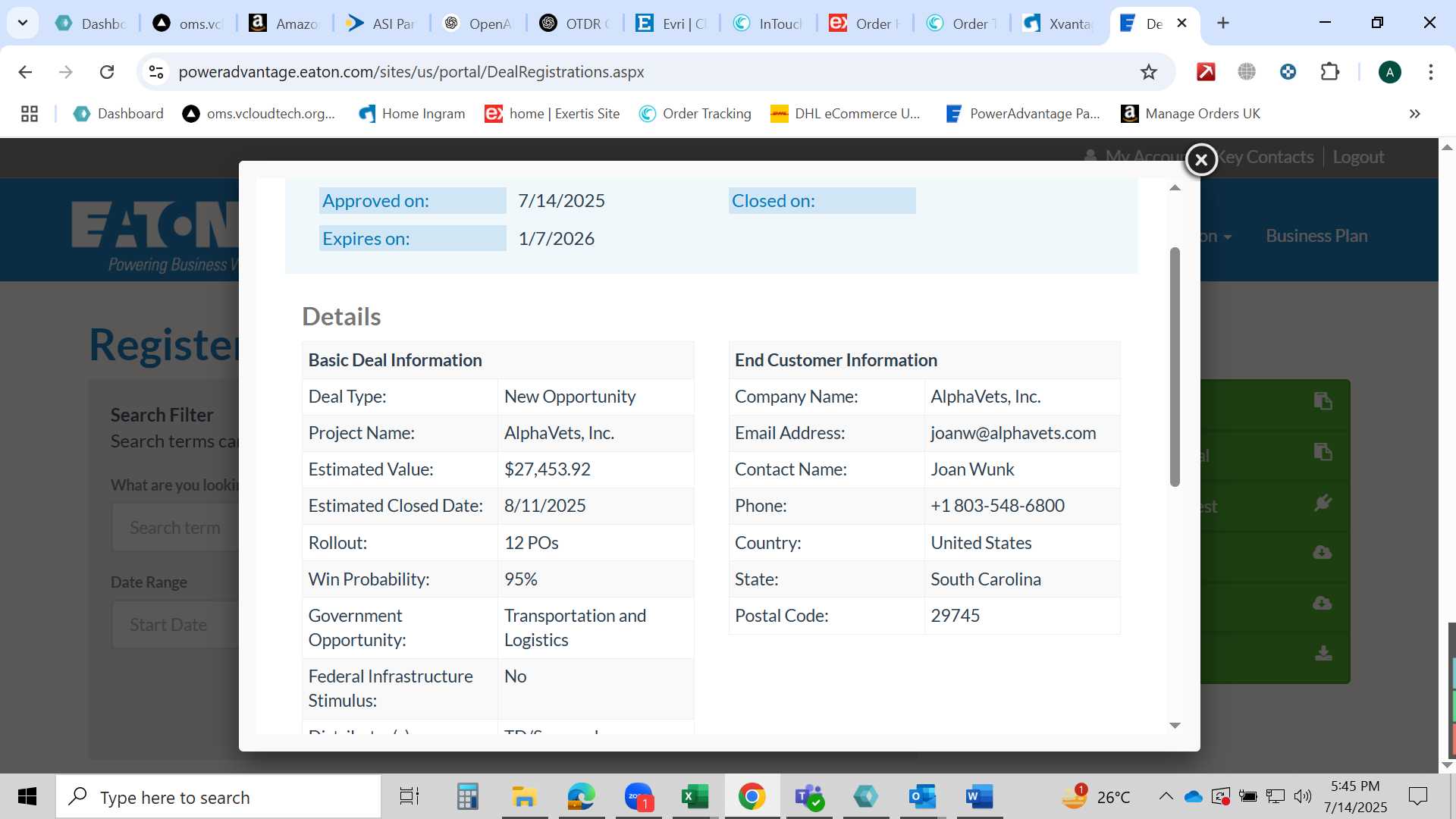Select the Win Probability 95% value
The width and height of the screenshot is (1456, 819).
(520, 579)
